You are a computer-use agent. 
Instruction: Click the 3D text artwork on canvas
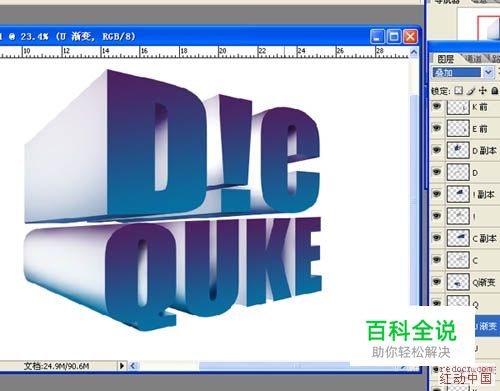pyautogui.click(x=173, y=199)
